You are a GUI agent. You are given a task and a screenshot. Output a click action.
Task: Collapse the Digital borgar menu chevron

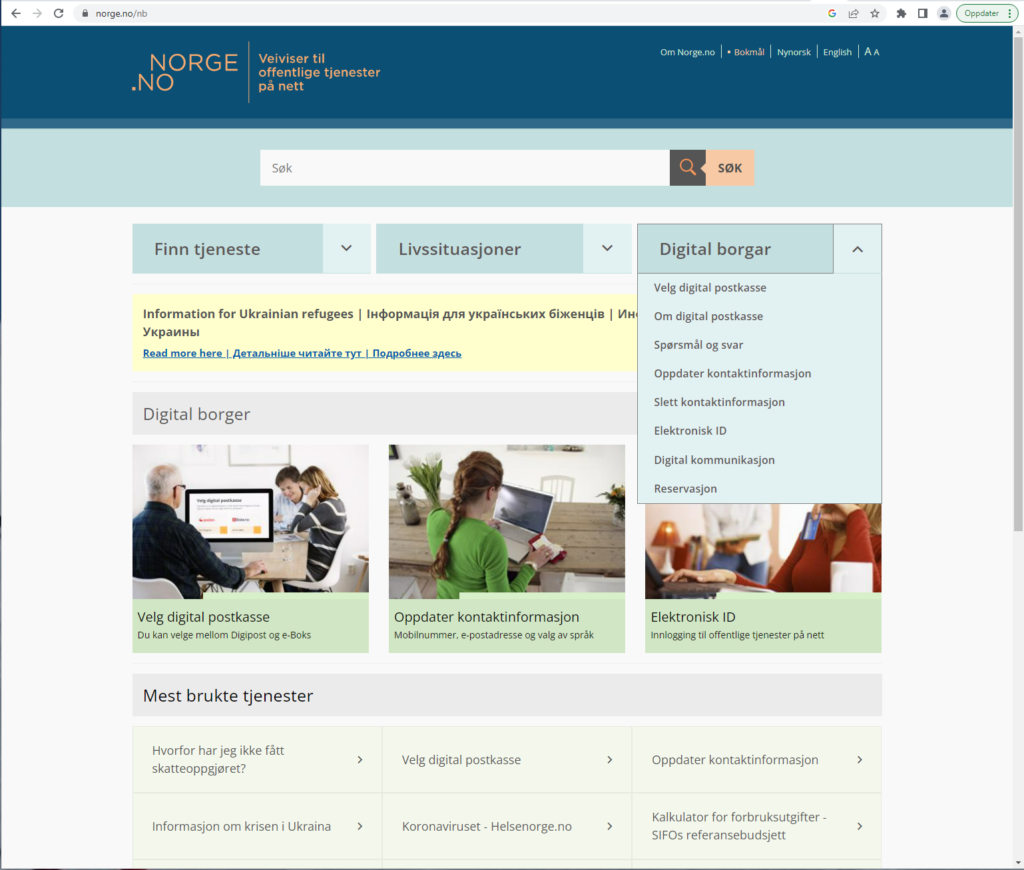pos(857,250)
